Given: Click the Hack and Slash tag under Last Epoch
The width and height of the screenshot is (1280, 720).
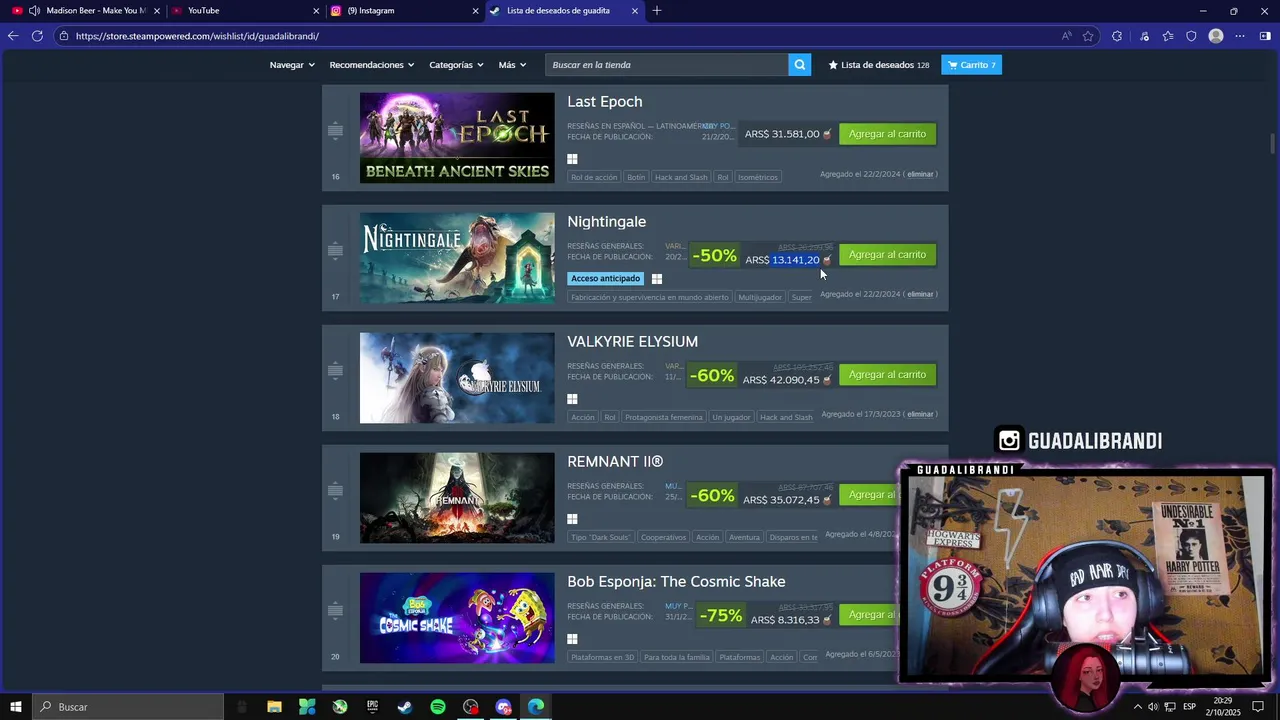Looking at the screenshot, I should coord(681,177).
